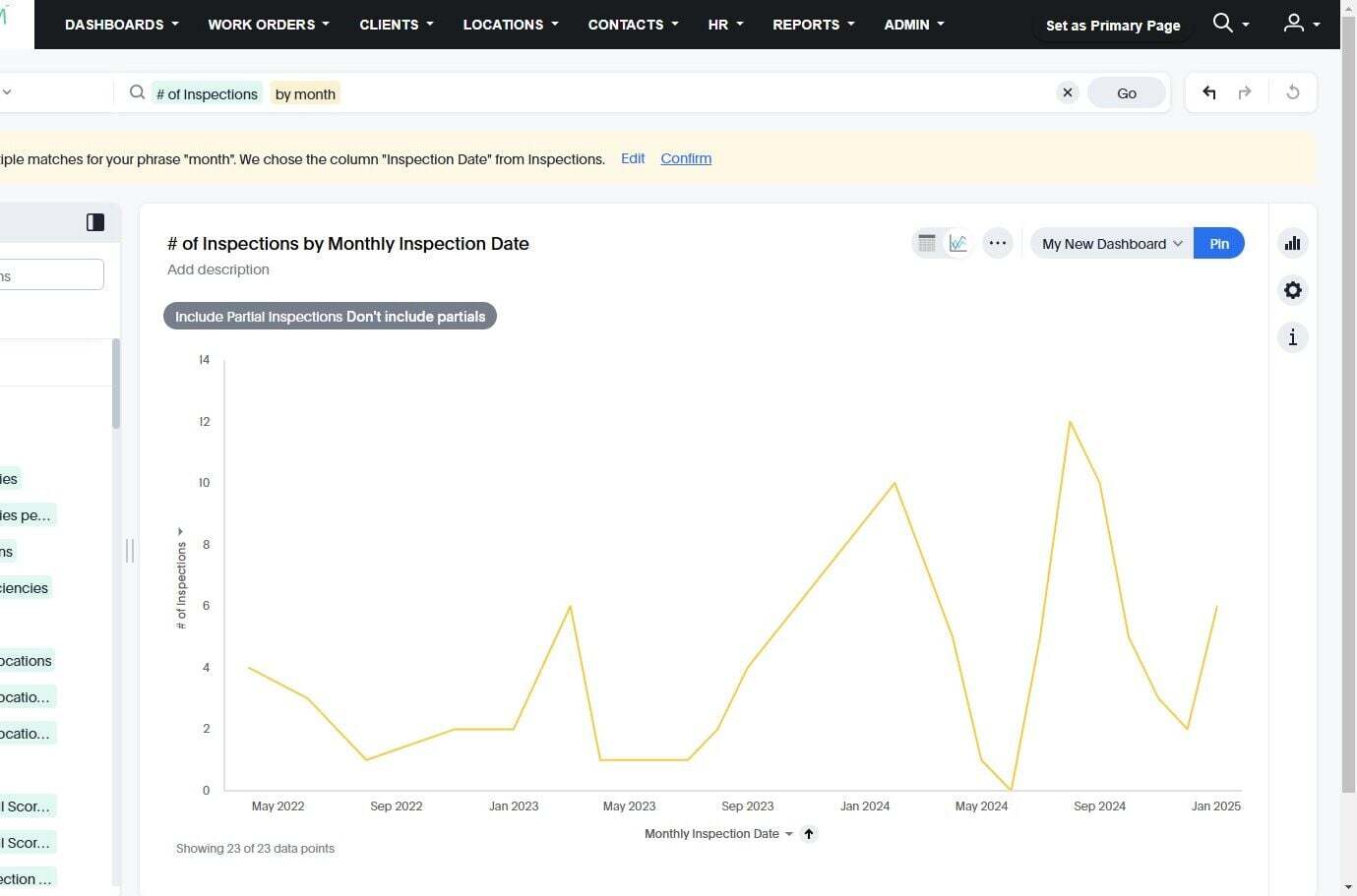Select the '# of Inspections' search token

[x=207, y=93]
